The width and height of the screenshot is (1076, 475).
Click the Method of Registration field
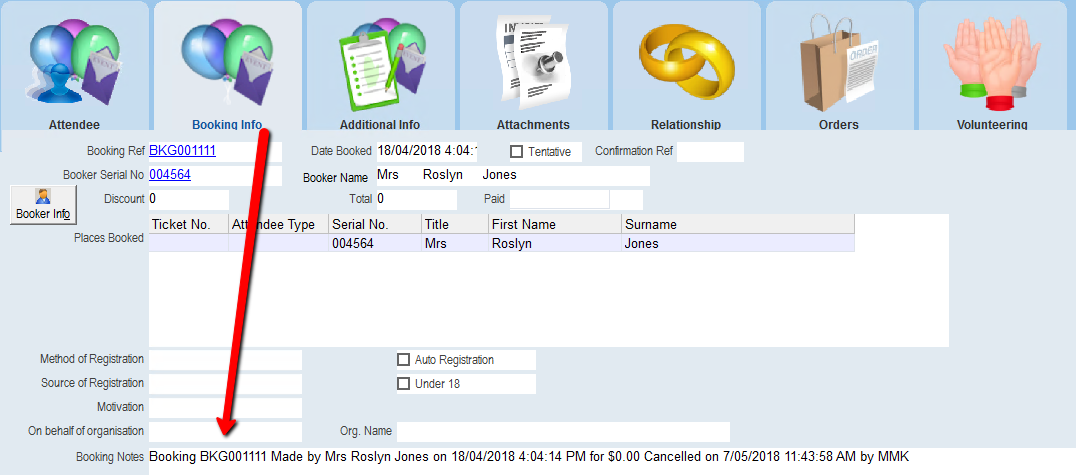pyautogui.click(x=225, y=360)
